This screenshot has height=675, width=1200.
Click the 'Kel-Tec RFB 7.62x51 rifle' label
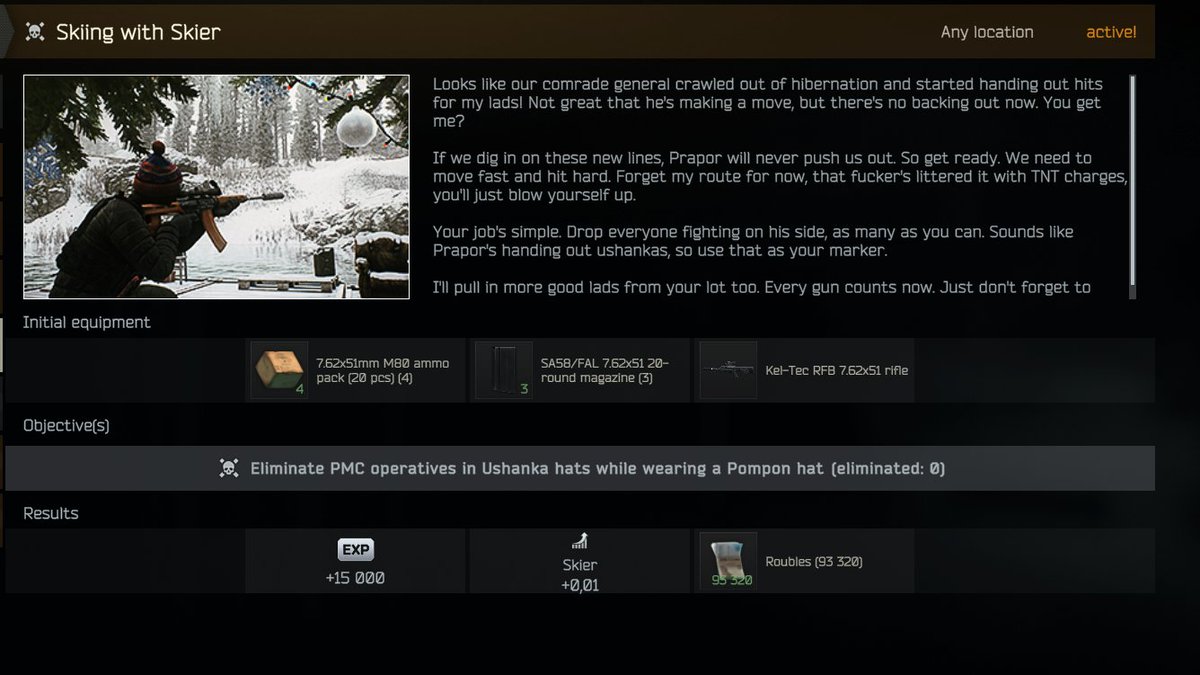pyautogui.click(x=837, y=370)
